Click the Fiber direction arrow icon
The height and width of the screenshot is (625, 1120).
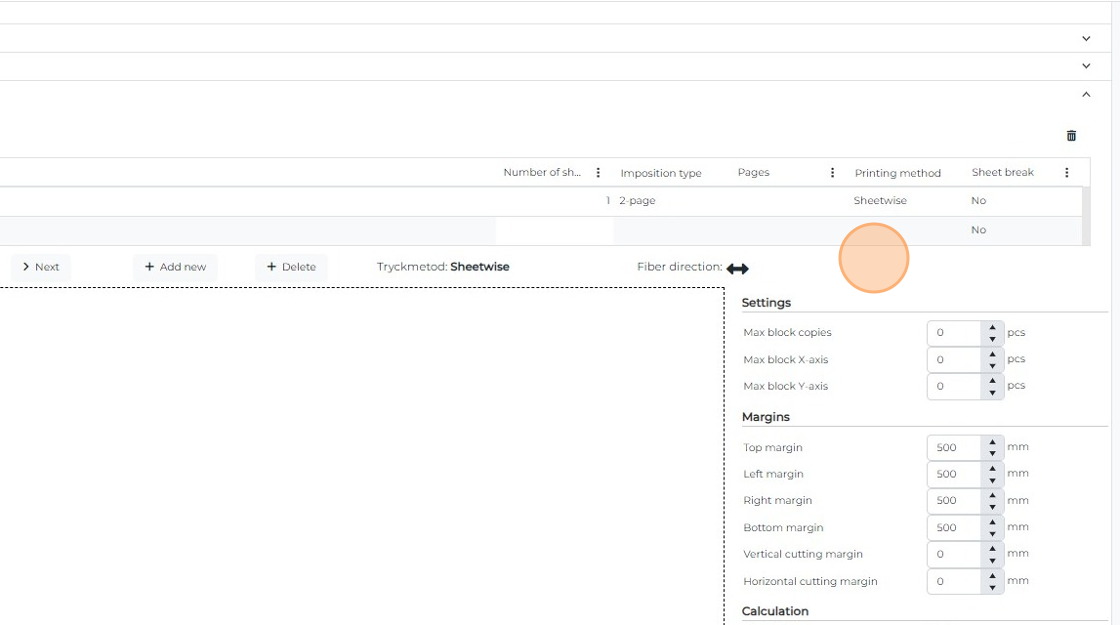[x=737, y=268]
